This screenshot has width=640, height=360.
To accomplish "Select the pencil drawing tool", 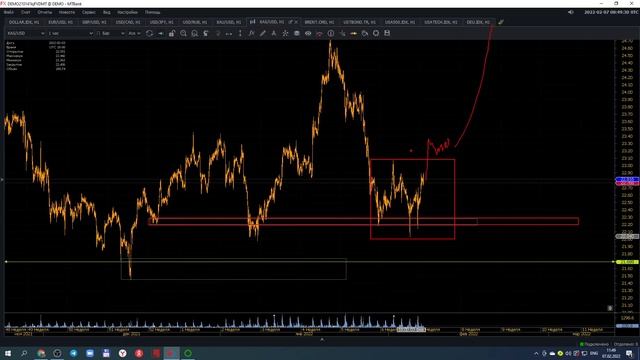I will coord(263,33).
